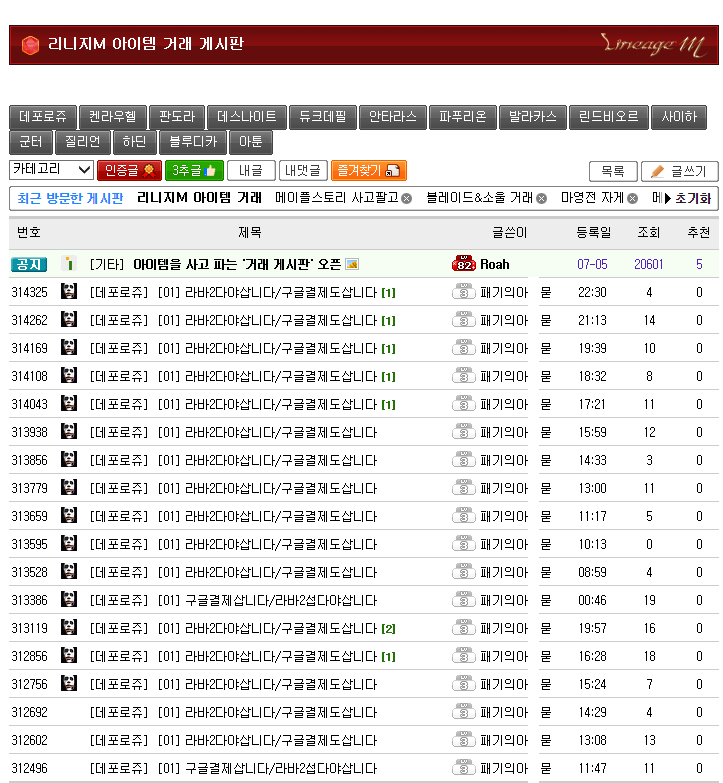Open post 314043 title

[x=281, y=404]
